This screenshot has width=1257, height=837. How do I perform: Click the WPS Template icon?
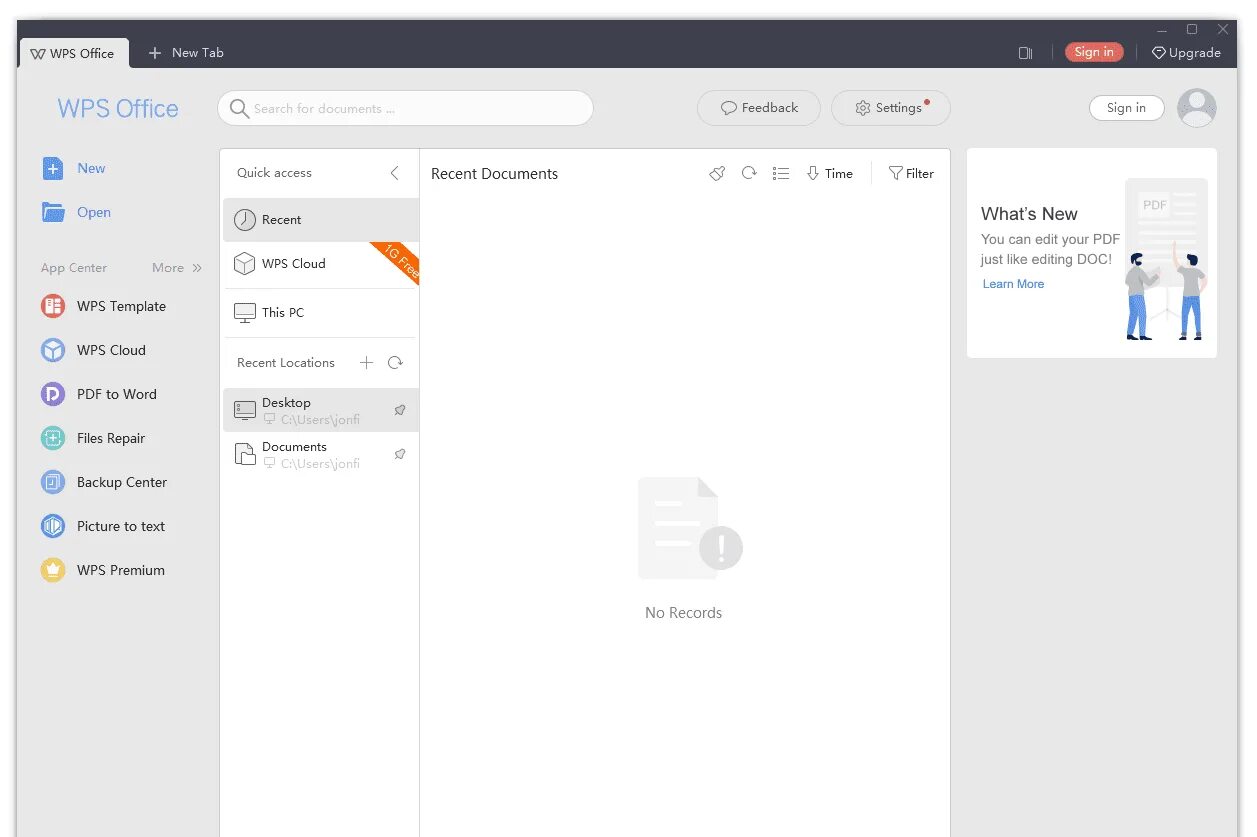[x=53, y=306]
